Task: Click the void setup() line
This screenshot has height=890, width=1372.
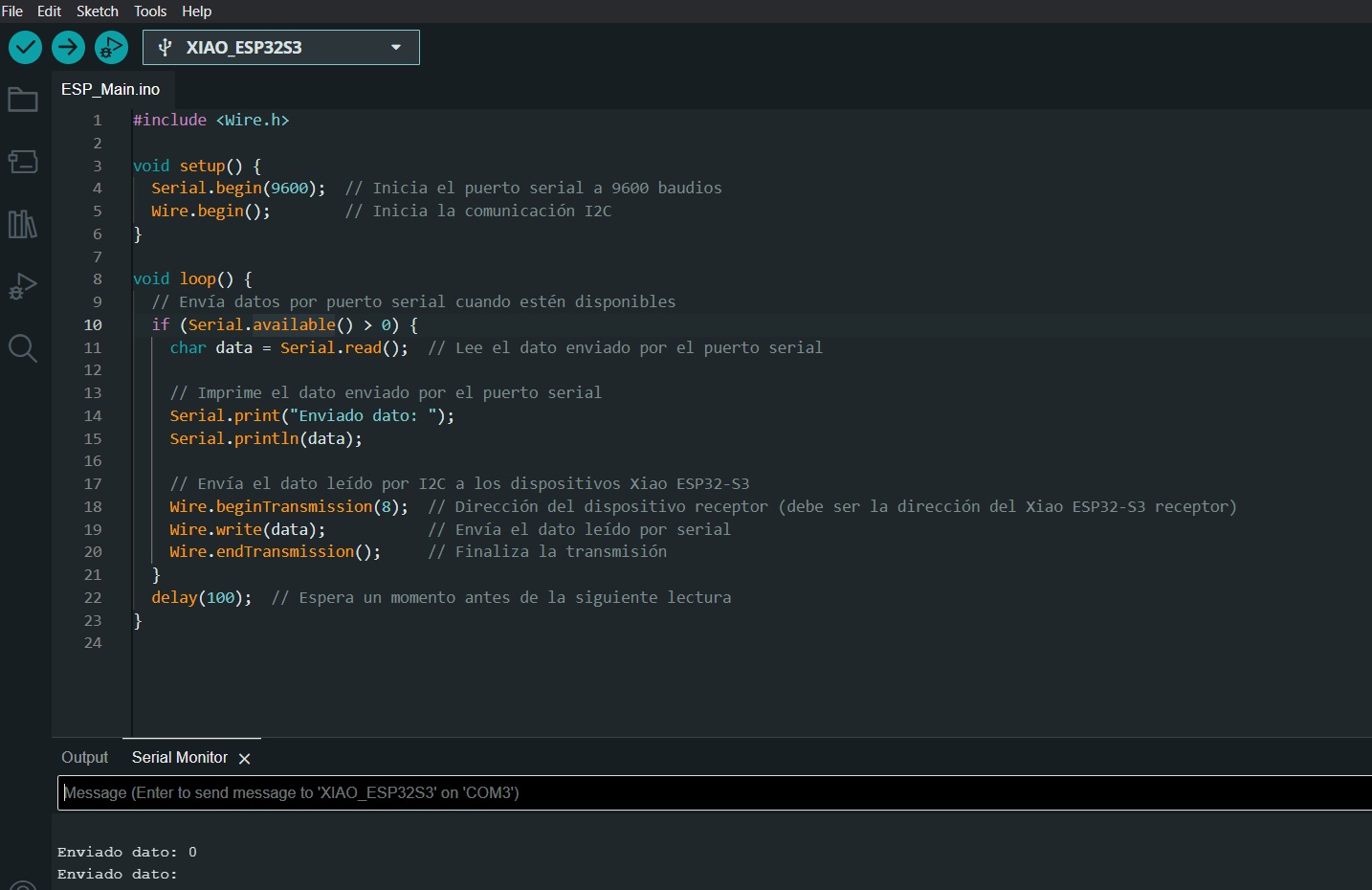Action: point(197,166)
